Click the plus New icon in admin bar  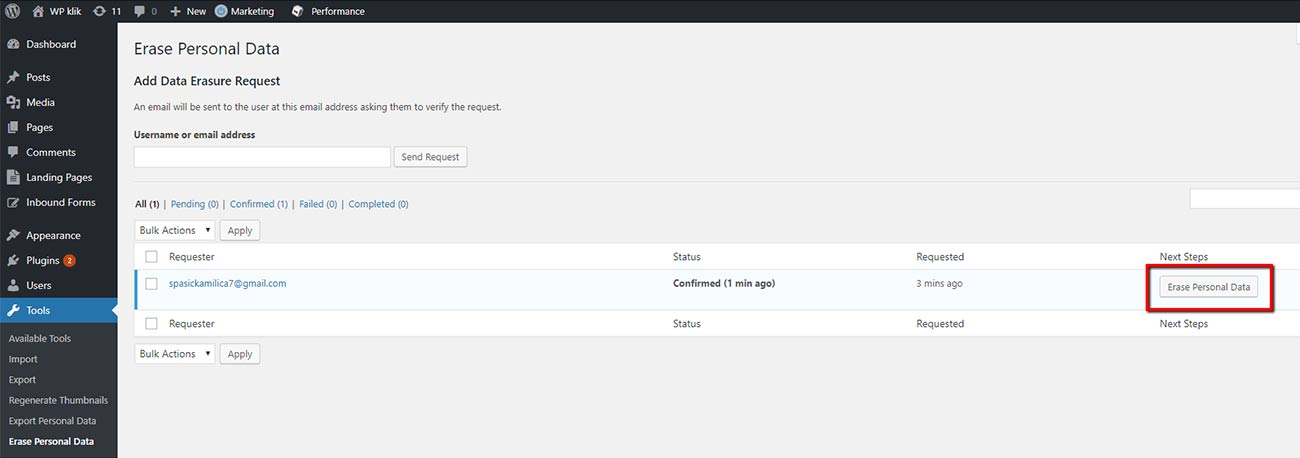pos(175,11)
